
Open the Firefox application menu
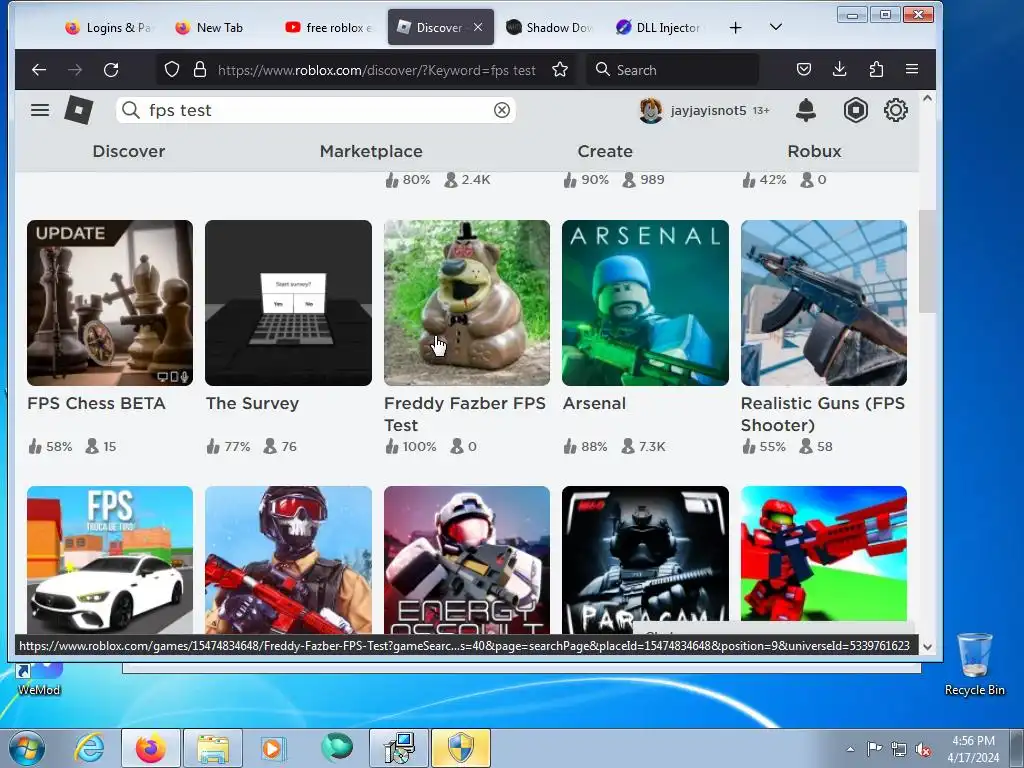(912, 70)
